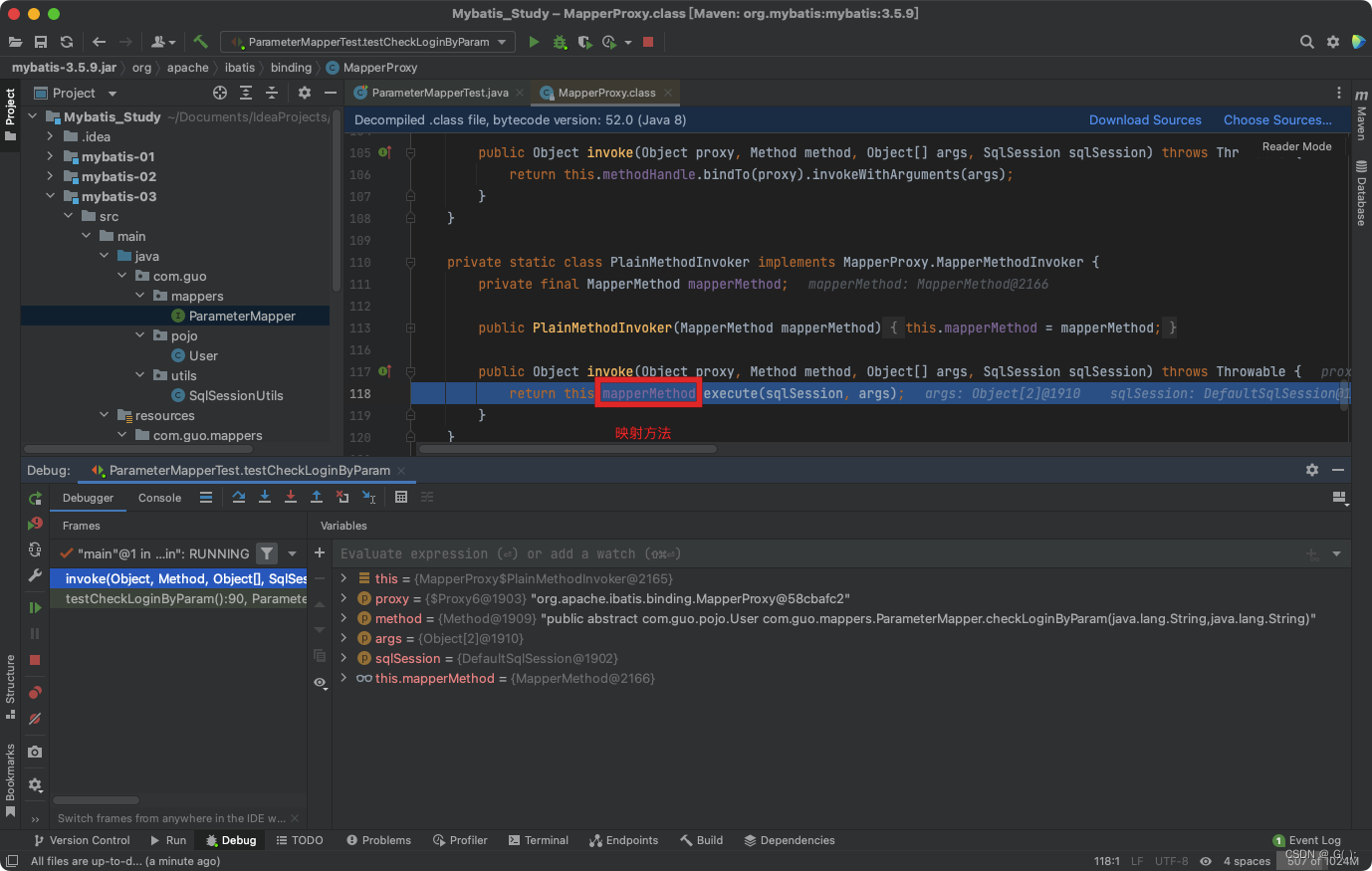Screen dimensions: 1372x871
Task: Toggle Mute Breakpoints icon in debug sidebar
Action: pyautogui.click(x=35, y=718)
